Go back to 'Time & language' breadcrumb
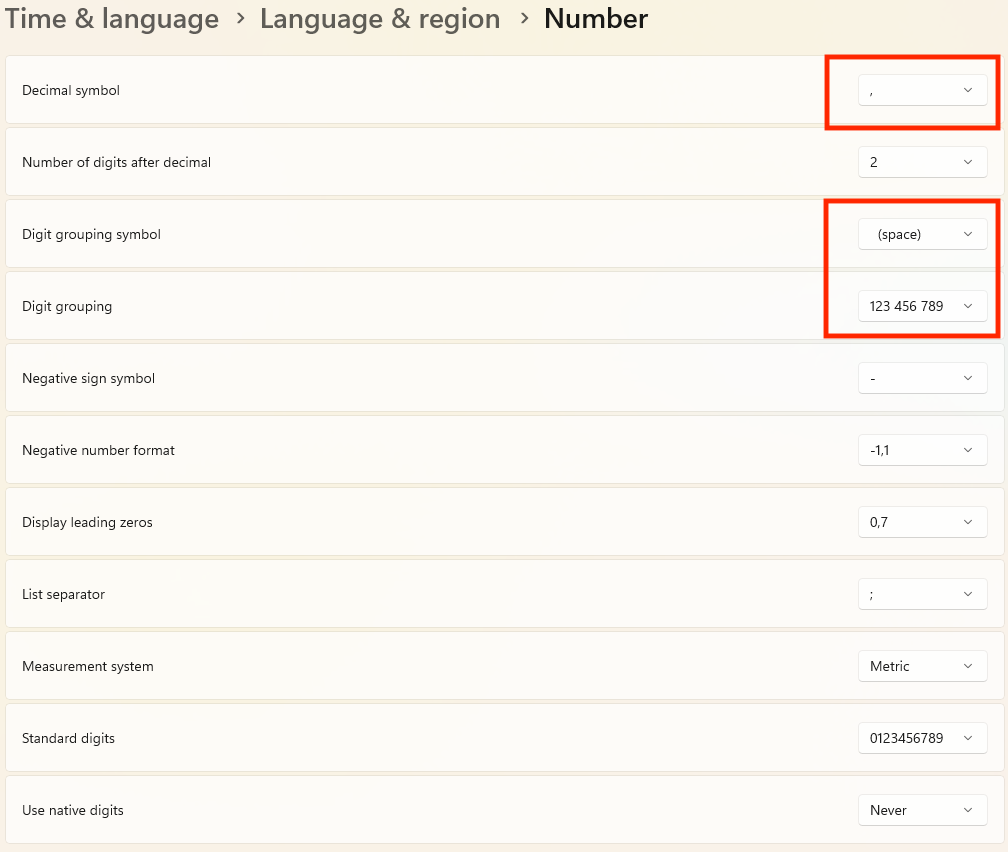 coord(112,19)
